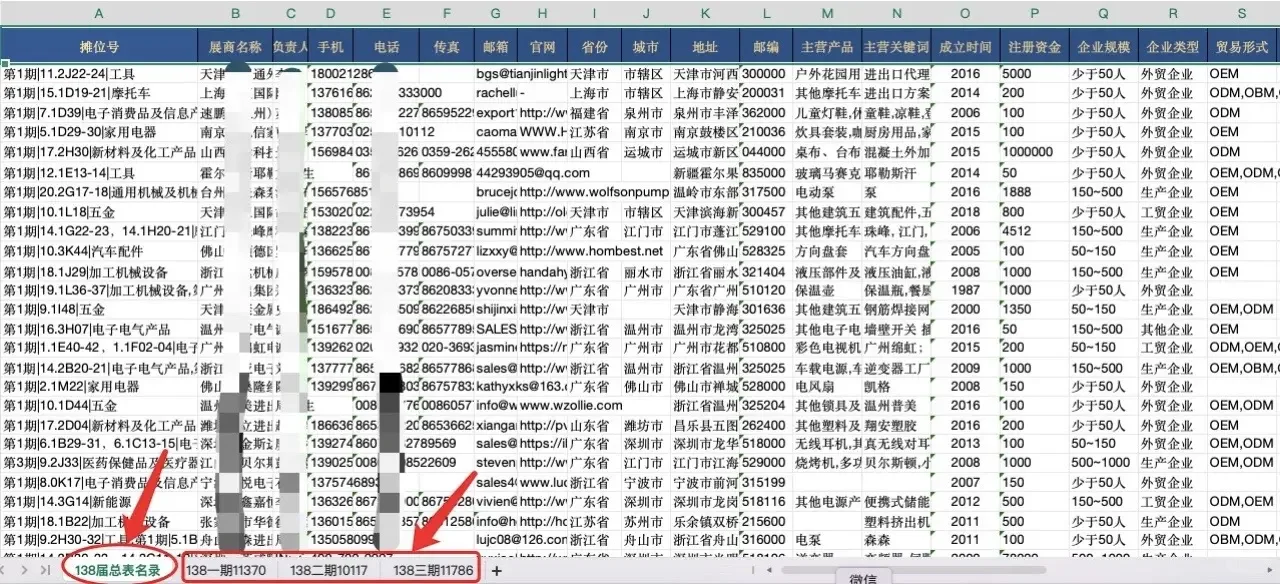Click the 电话 header cell
1280x584 pixels.
point(386,47)
